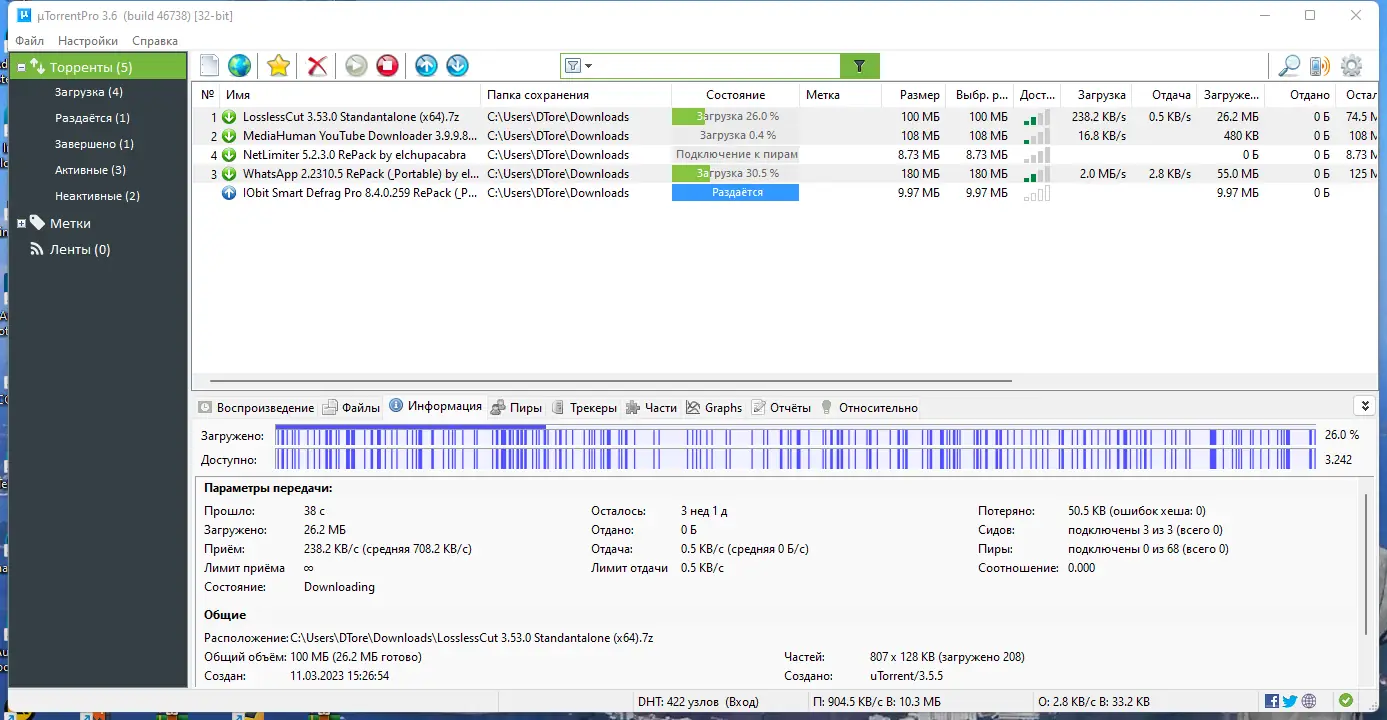Viewport: 1387px width, 720px height.
Task: Click the Add Torrent from URL globe icon
Action: [239, 66]
